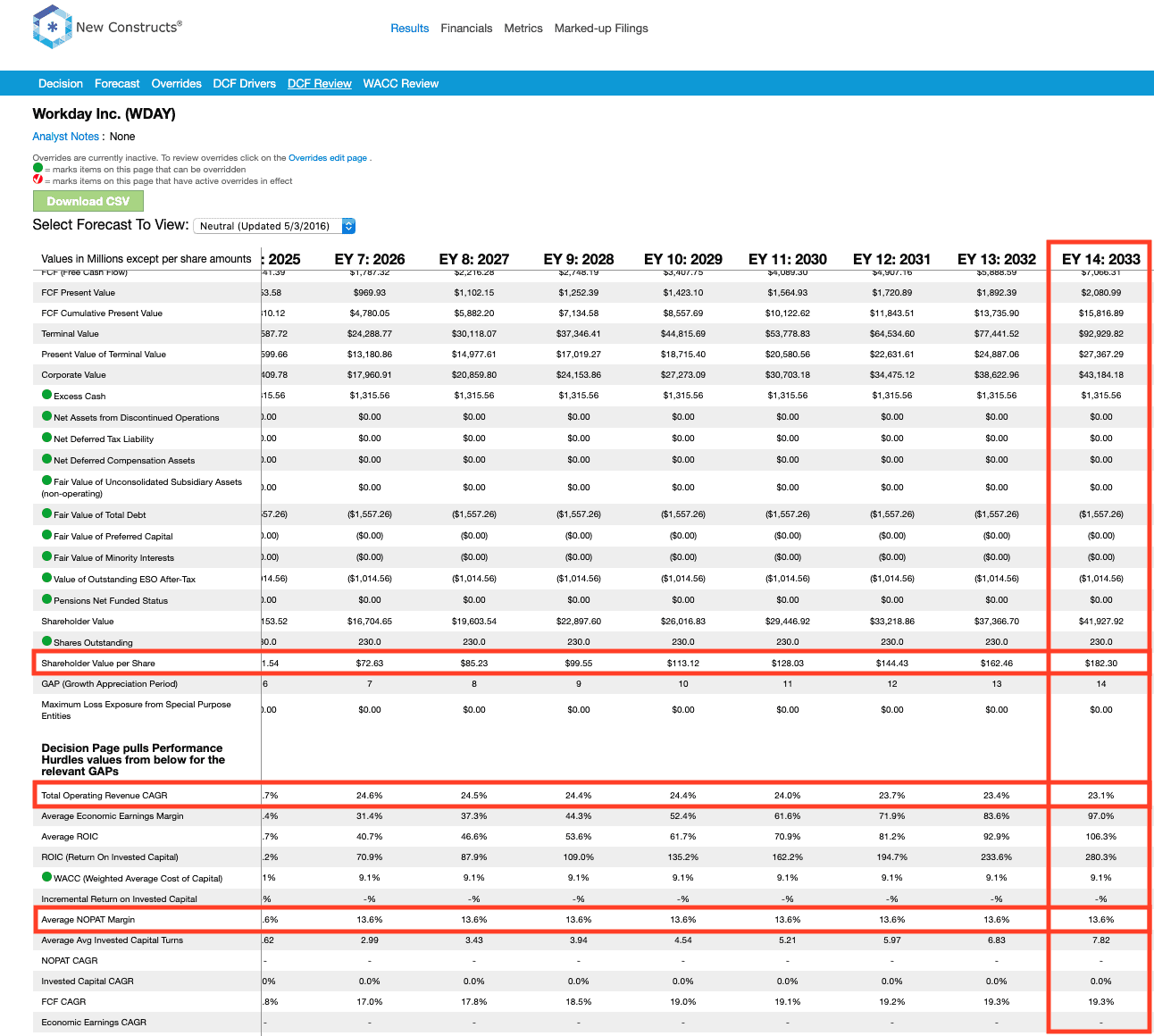Select the 280.3% ROIC cell
The height and width of the screenshot is (1036, 1154).
pyautogui.click(x=1101, y=857)
